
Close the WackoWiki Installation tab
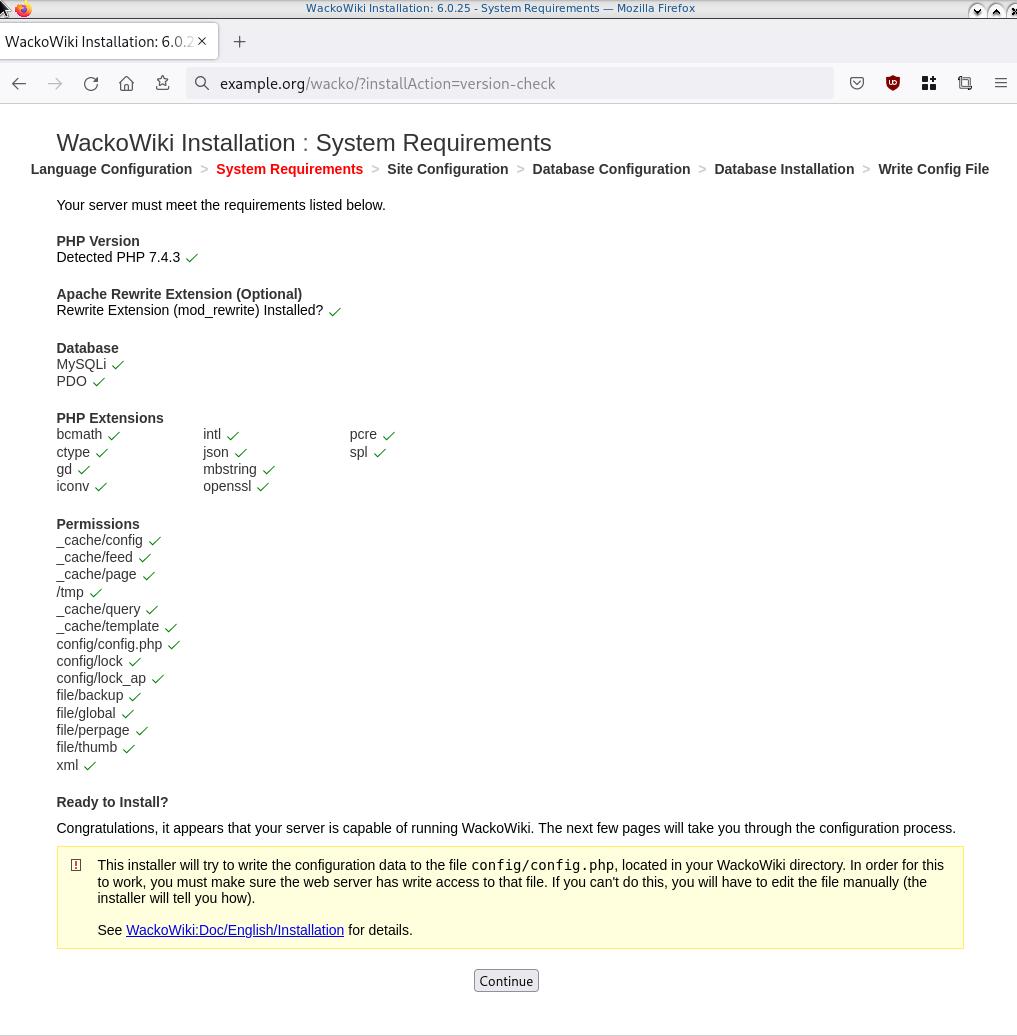tap(202, 42)
